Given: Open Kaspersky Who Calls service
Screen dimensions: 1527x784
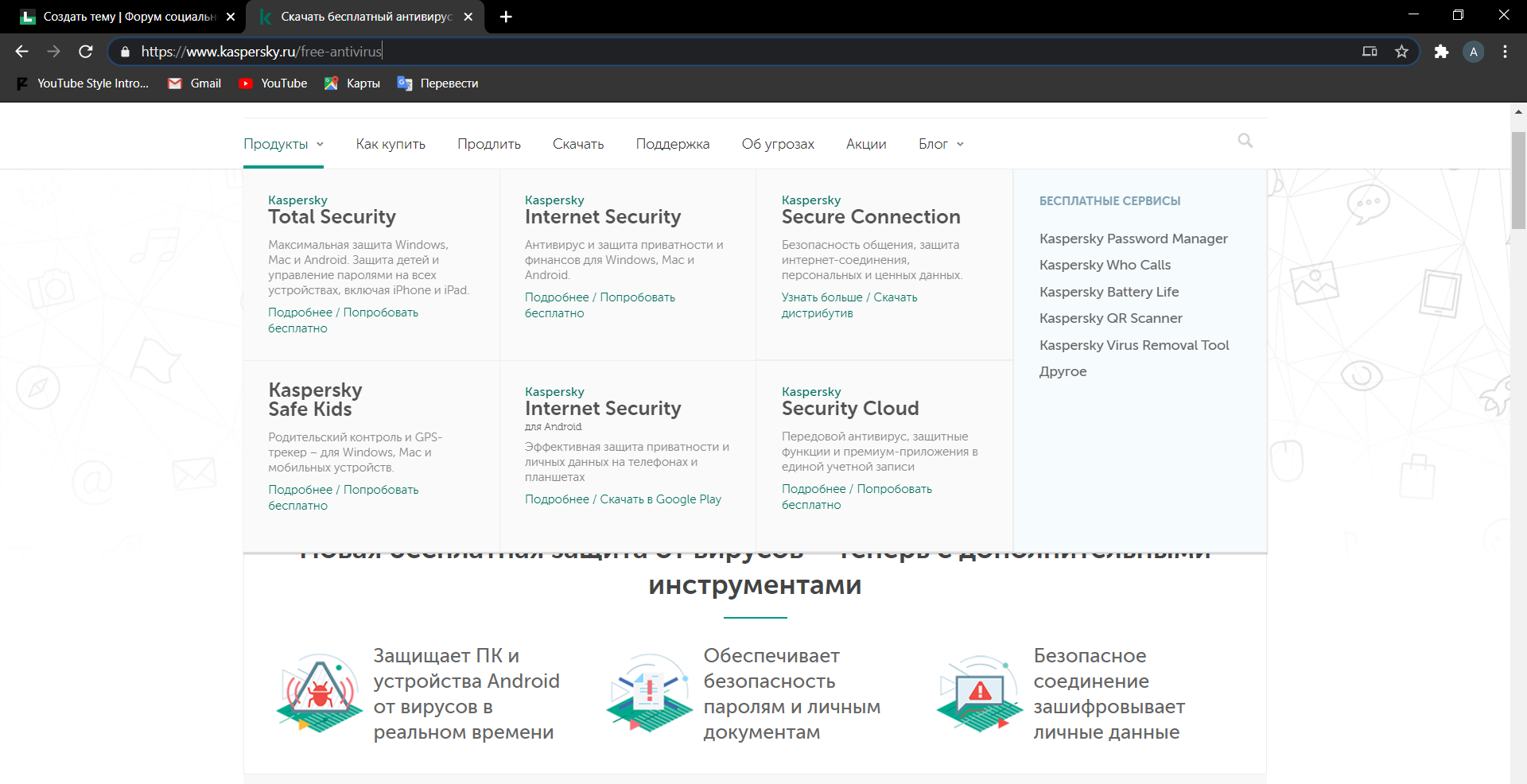Looking at the screenshot, I should (x=1105, y=265).
